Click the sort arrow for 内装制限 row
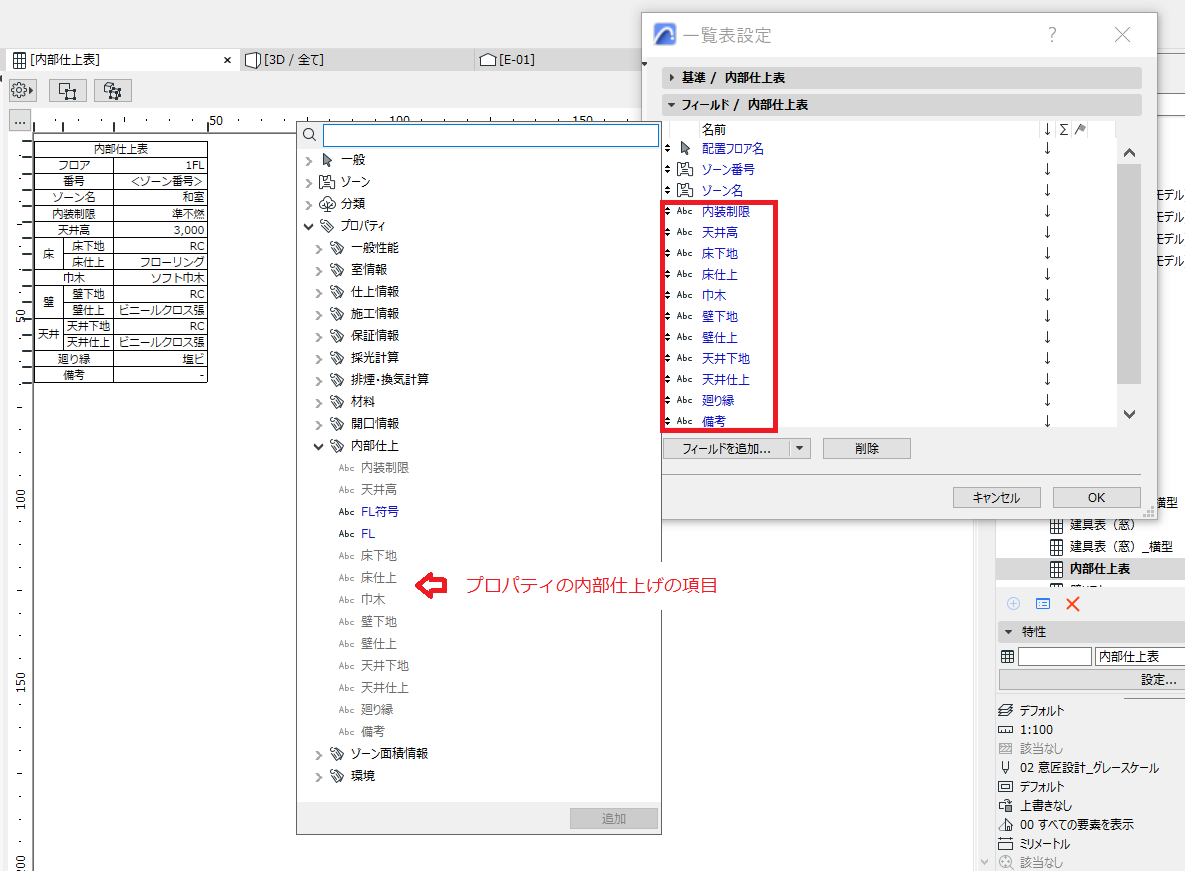This screenshot has width=1188, height=871. click(x=1047, y=211)
